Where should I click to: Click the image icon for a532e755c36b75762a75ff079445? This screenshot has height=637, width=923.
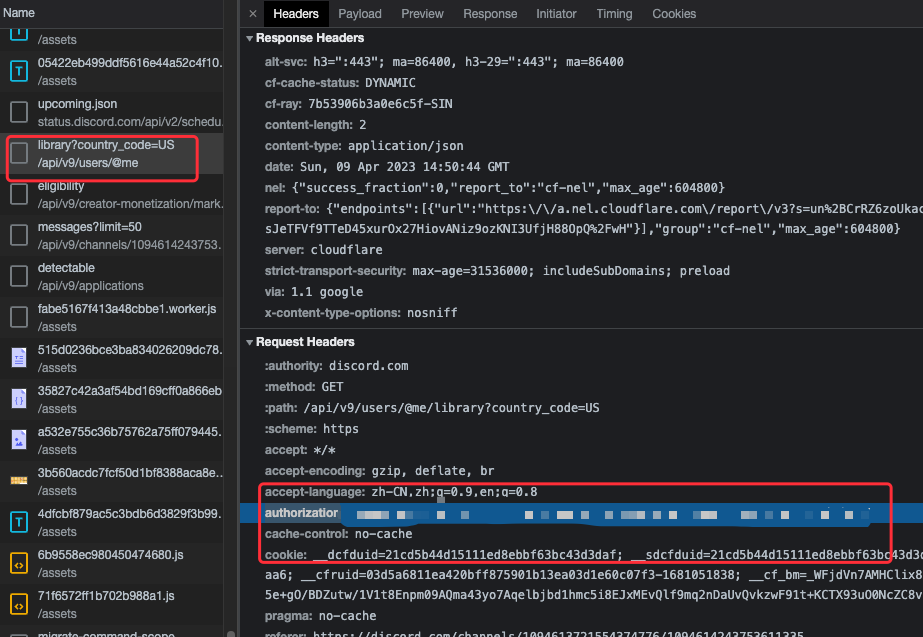(17, 439)
